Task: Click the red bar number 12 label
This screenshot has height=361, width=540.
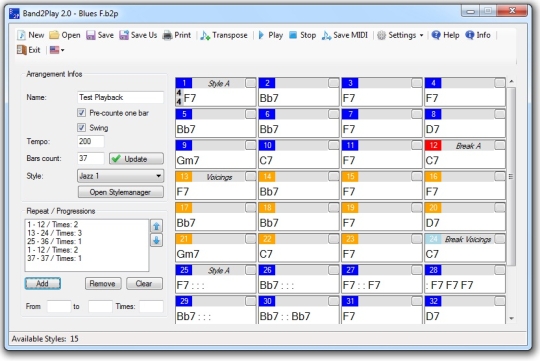Action: pyautogui.click(x=433, y=145)
